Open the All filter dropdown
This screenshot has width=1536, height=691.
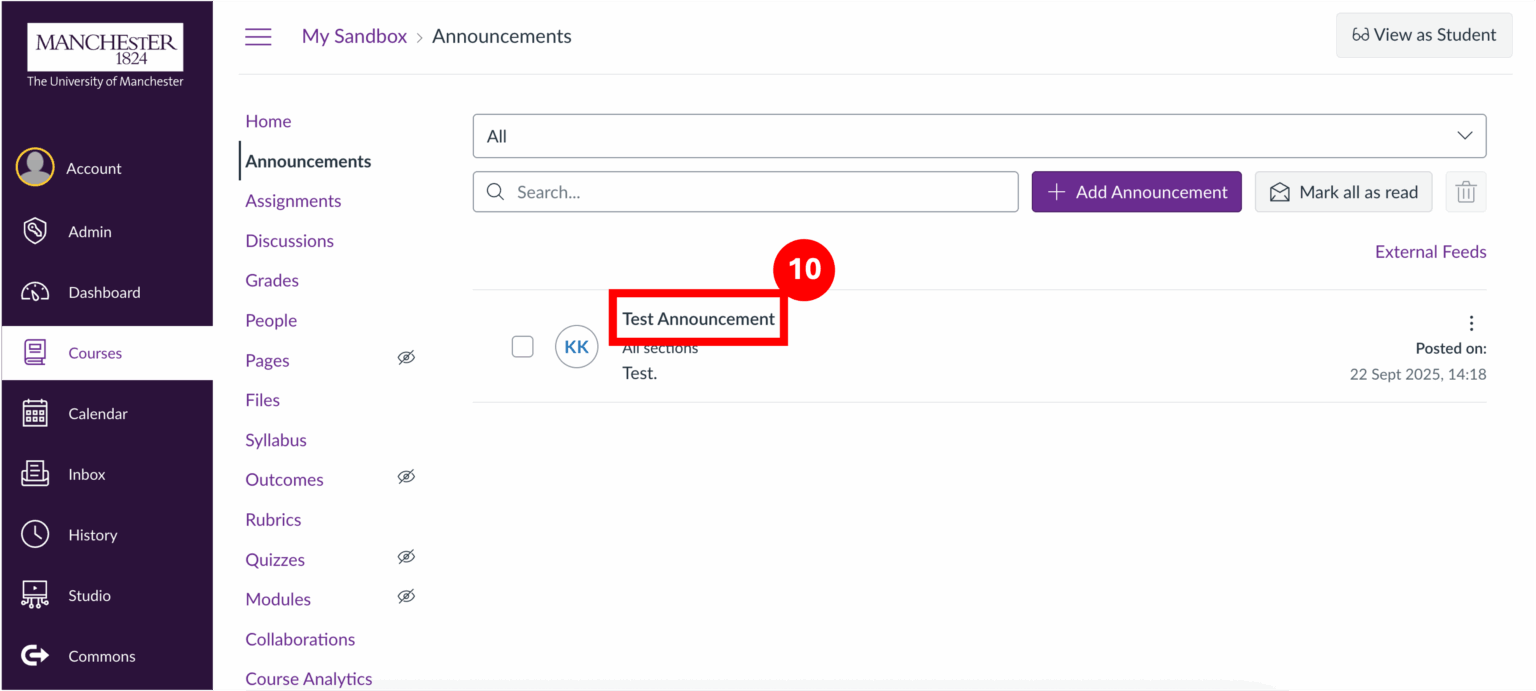tap(978, 135)
